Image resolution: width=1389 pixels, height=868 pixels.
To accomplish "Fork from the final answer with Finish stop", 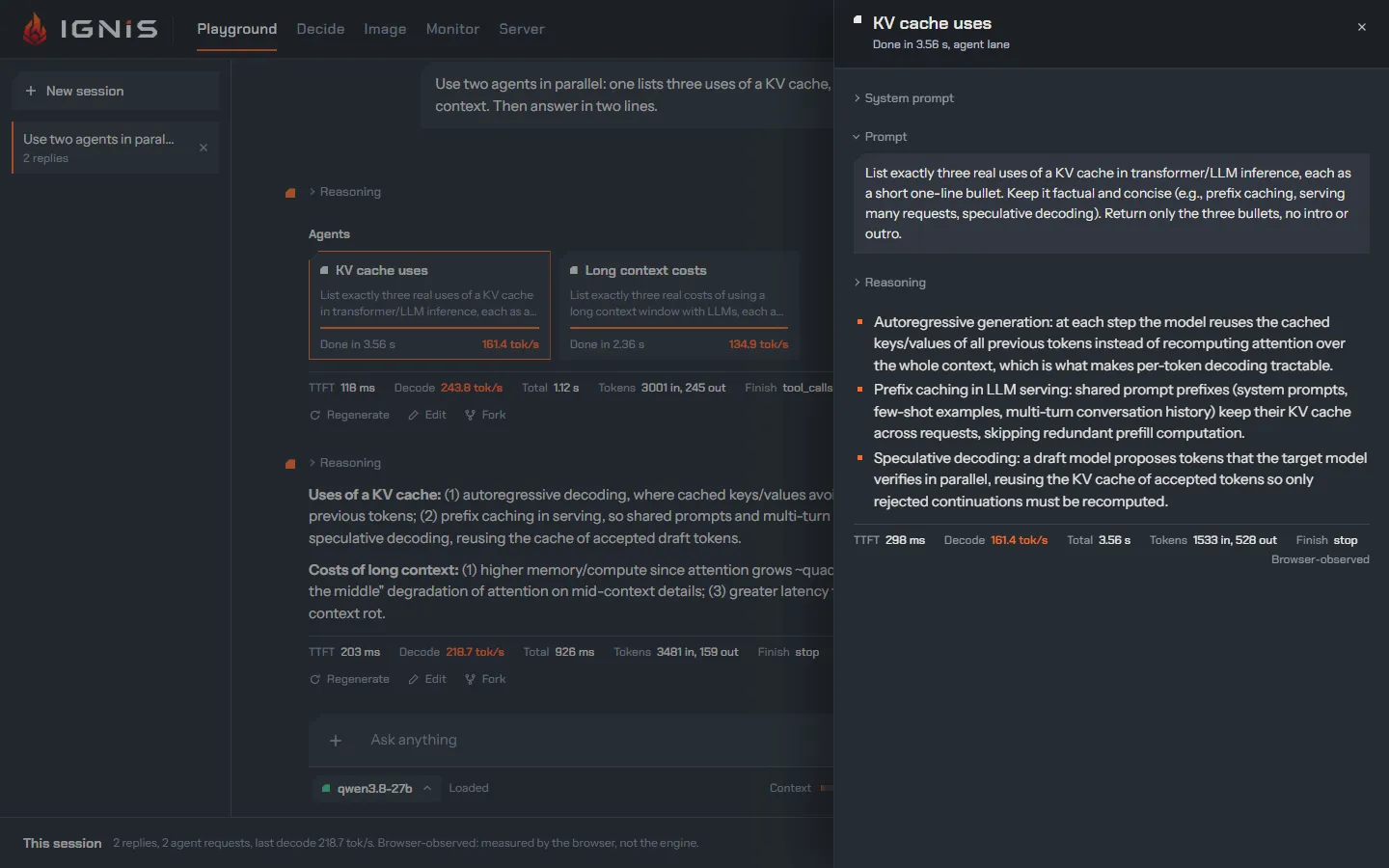I will point(485,679).
